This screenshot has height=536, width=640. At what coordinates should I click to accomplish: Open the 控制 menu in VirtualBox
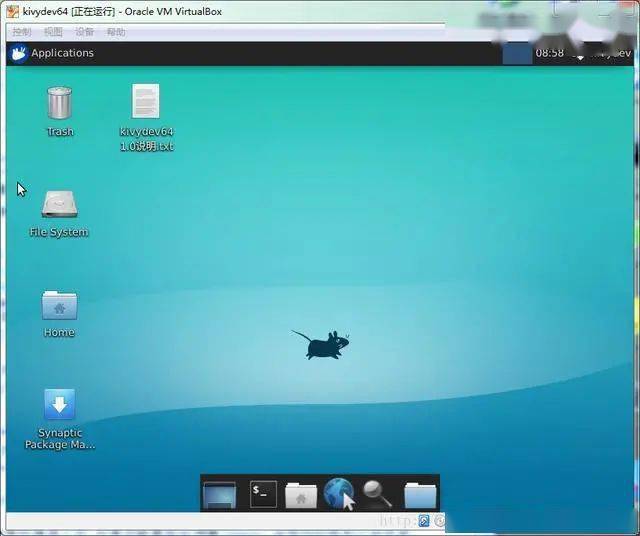point(22,32)
